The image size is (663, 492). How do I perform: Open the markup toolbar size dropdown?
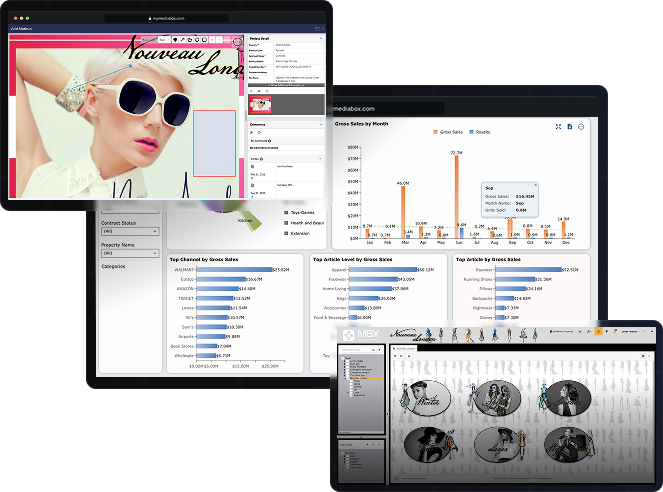click(164, 40)
